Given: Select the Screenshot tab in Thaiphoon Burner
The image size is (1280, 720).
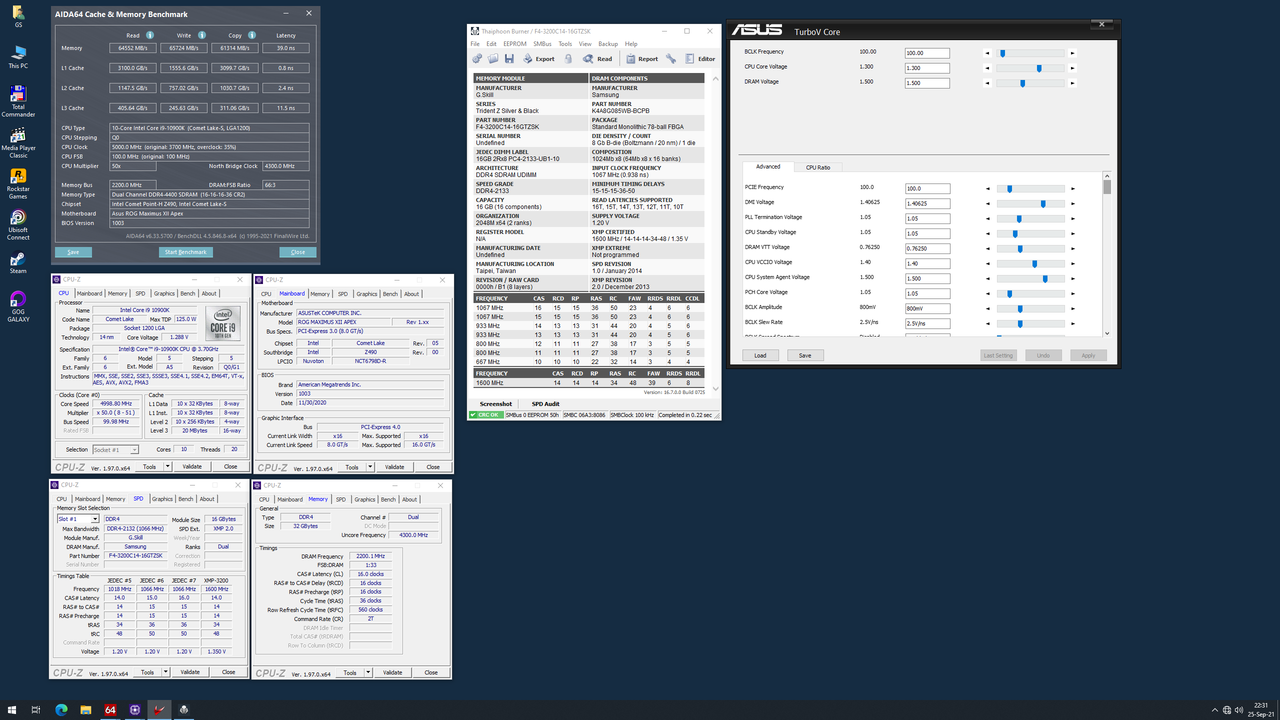Looking at the screenshot, I should click(495, 404).
